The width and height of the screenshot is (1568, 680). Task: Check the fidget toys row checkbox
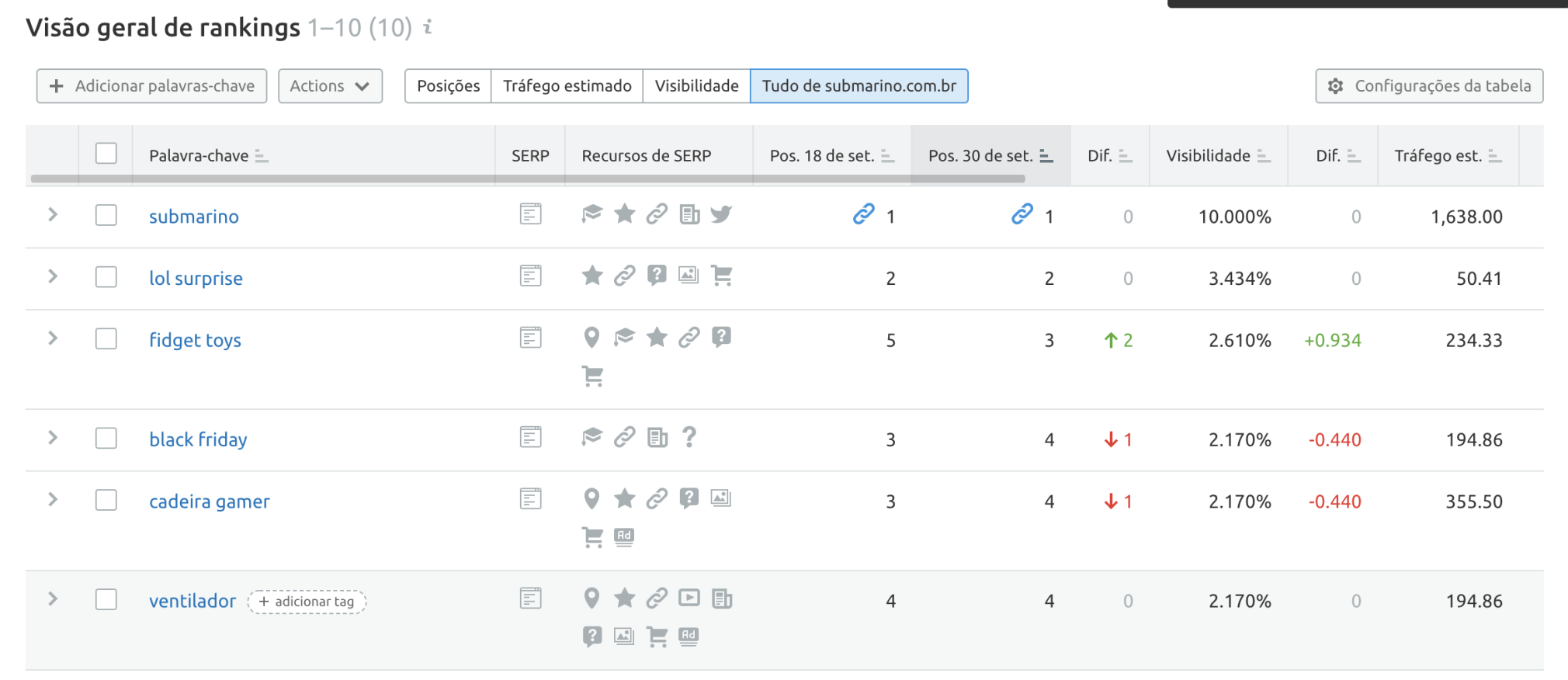pos(106,339)
